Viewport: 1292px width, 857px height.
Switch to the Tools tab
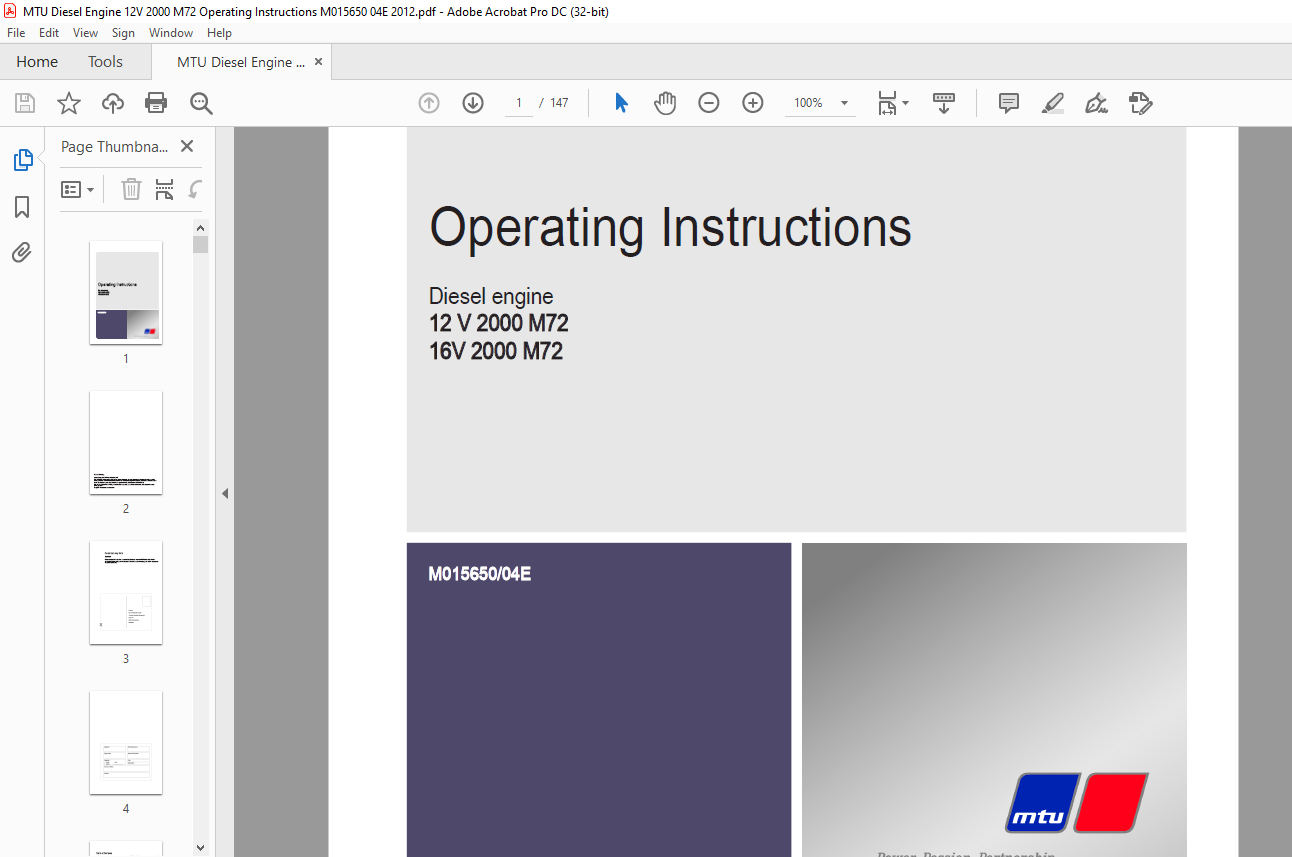point(105,62)
